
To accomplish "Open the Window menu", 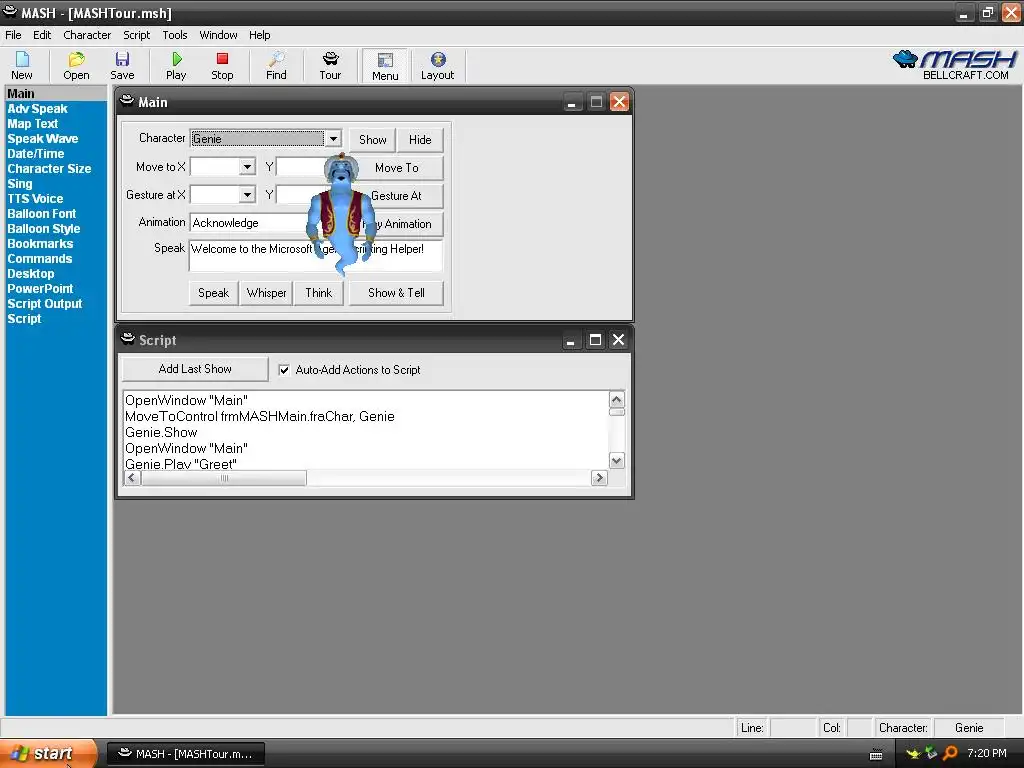I will pyautogui.click(x=218, y=35).
